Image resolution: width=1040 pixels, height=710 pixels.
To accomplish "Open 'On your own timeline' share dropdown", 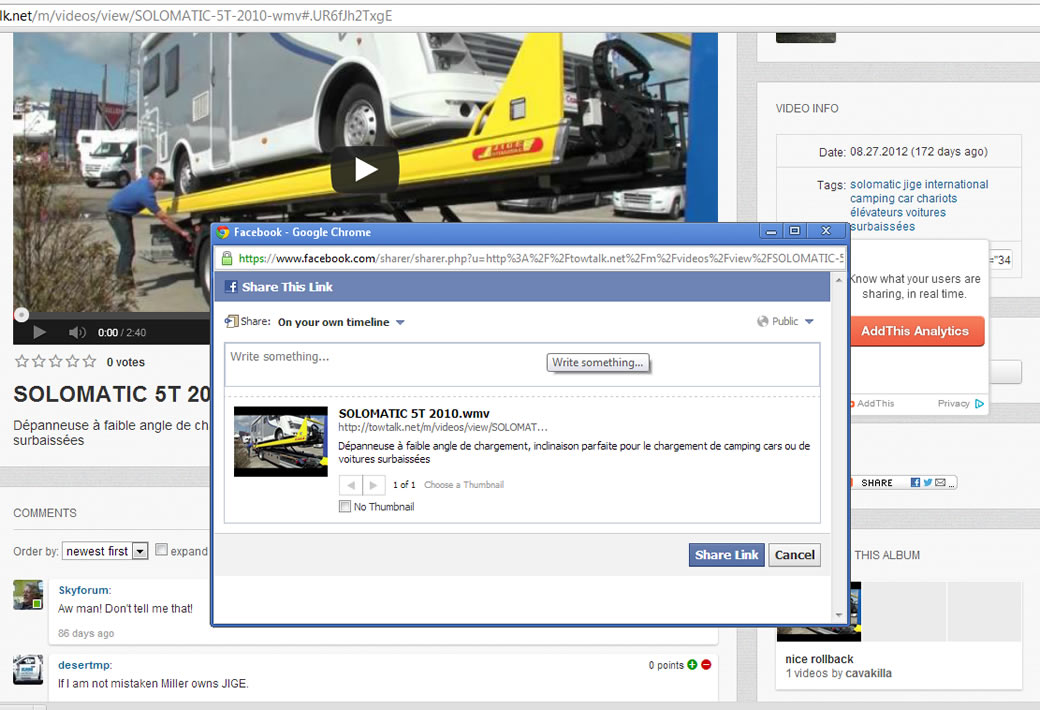I will point(341,322).
